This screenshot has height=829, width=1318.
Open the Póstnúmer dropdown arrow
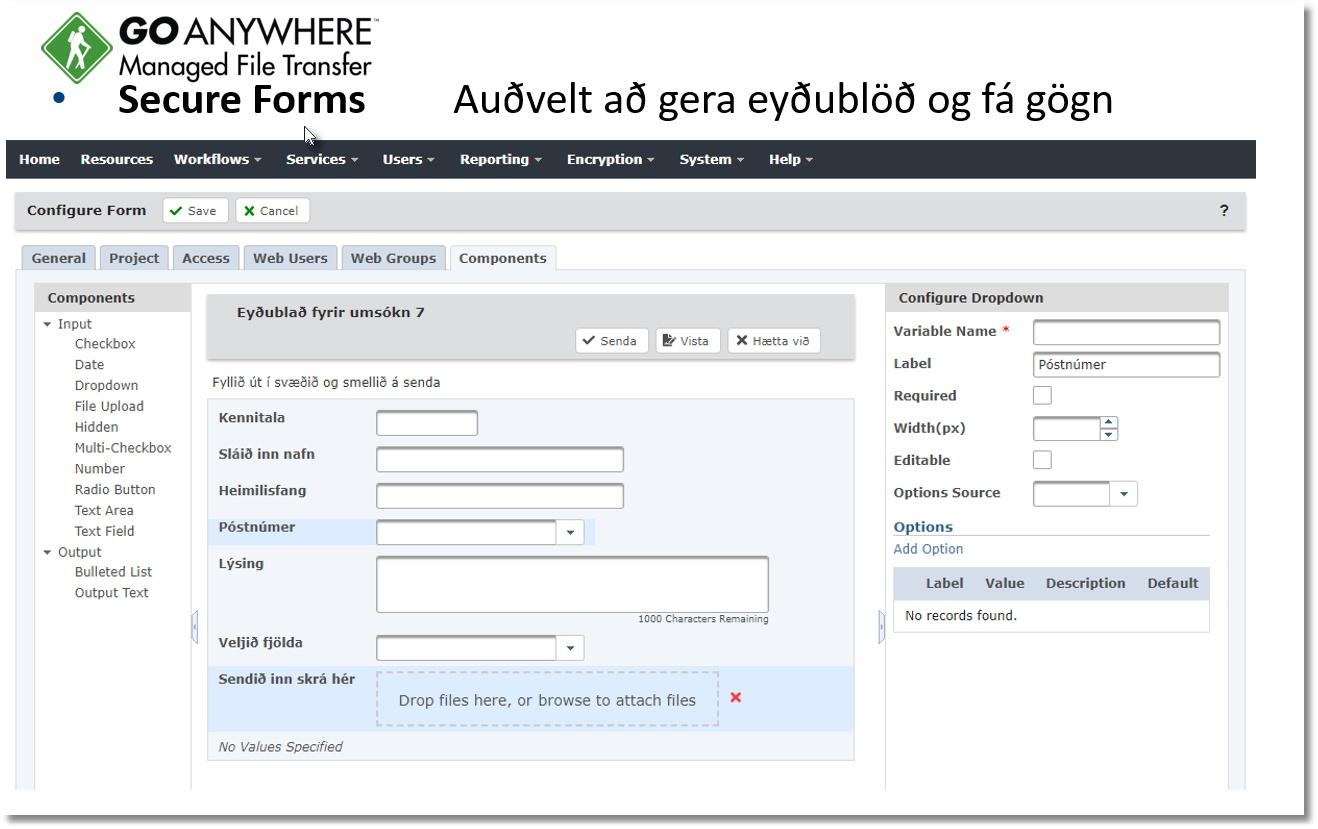point(570,532)
